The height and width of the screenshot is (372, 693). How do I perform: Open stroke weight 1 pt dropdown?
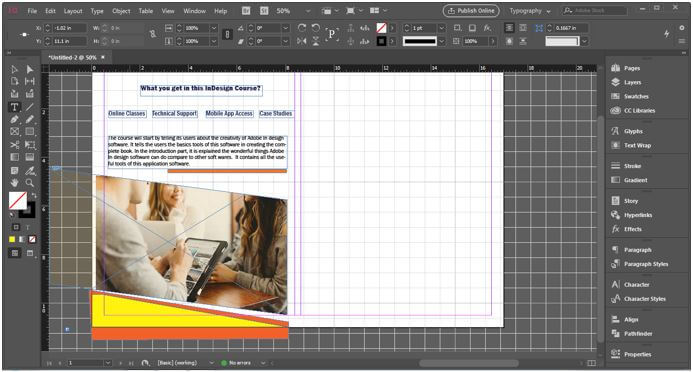pos(441,28)
